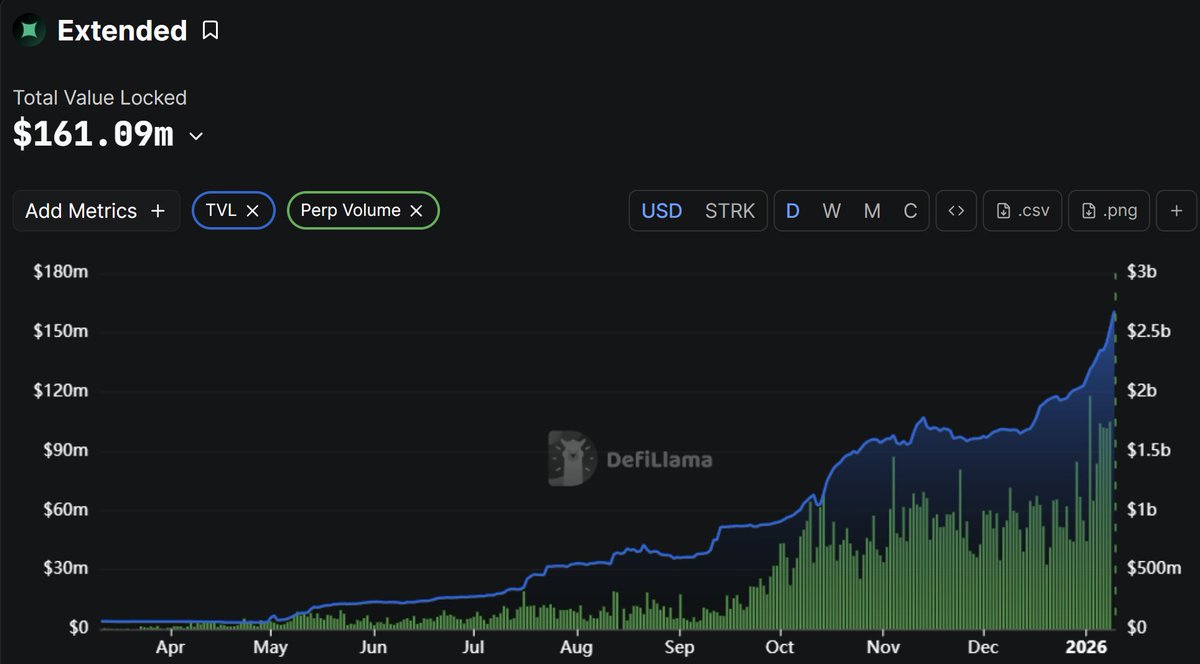
Task: Click the Extended page title
Action: (122, 31)
